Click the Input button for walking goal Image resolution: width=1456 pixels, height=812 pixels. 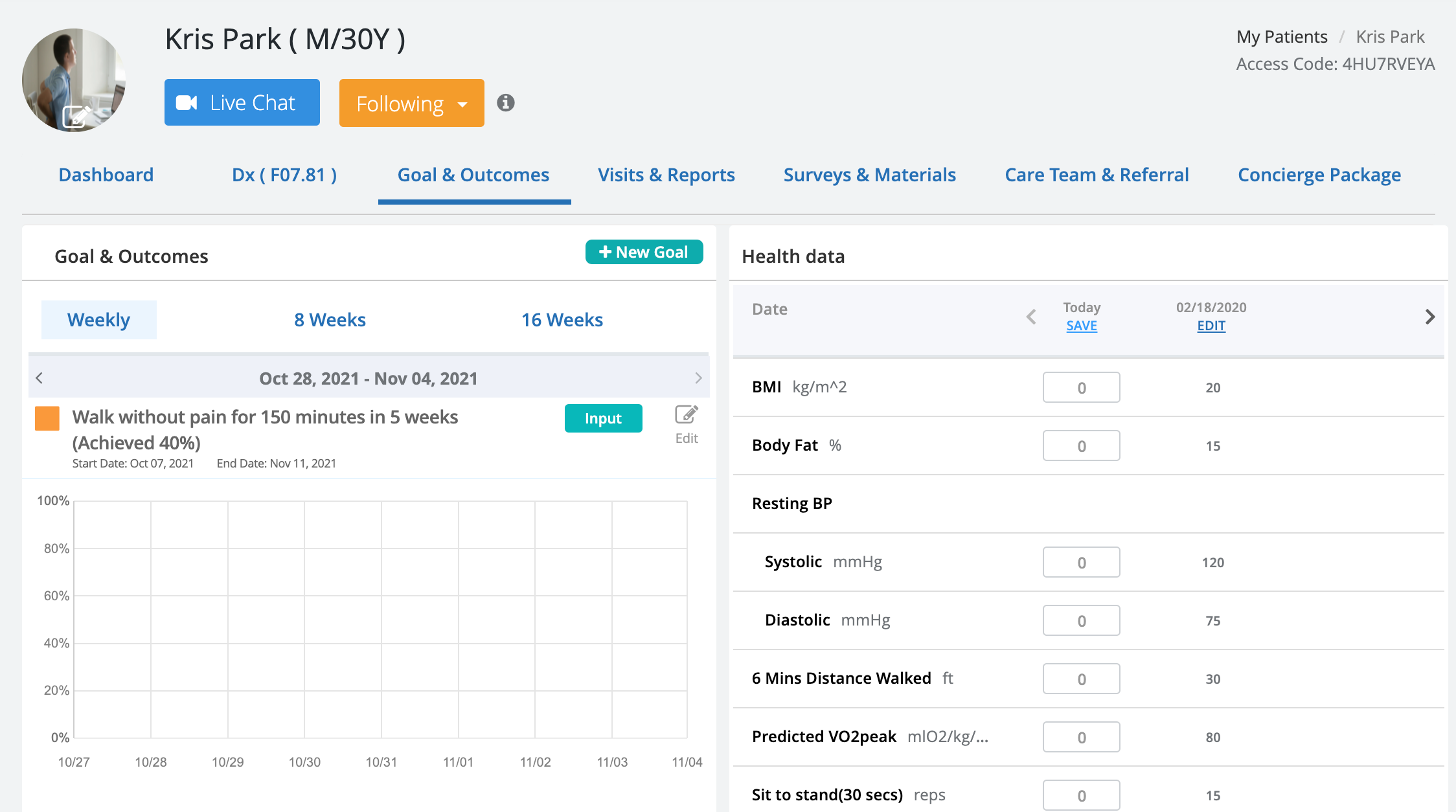coord(603,418)
